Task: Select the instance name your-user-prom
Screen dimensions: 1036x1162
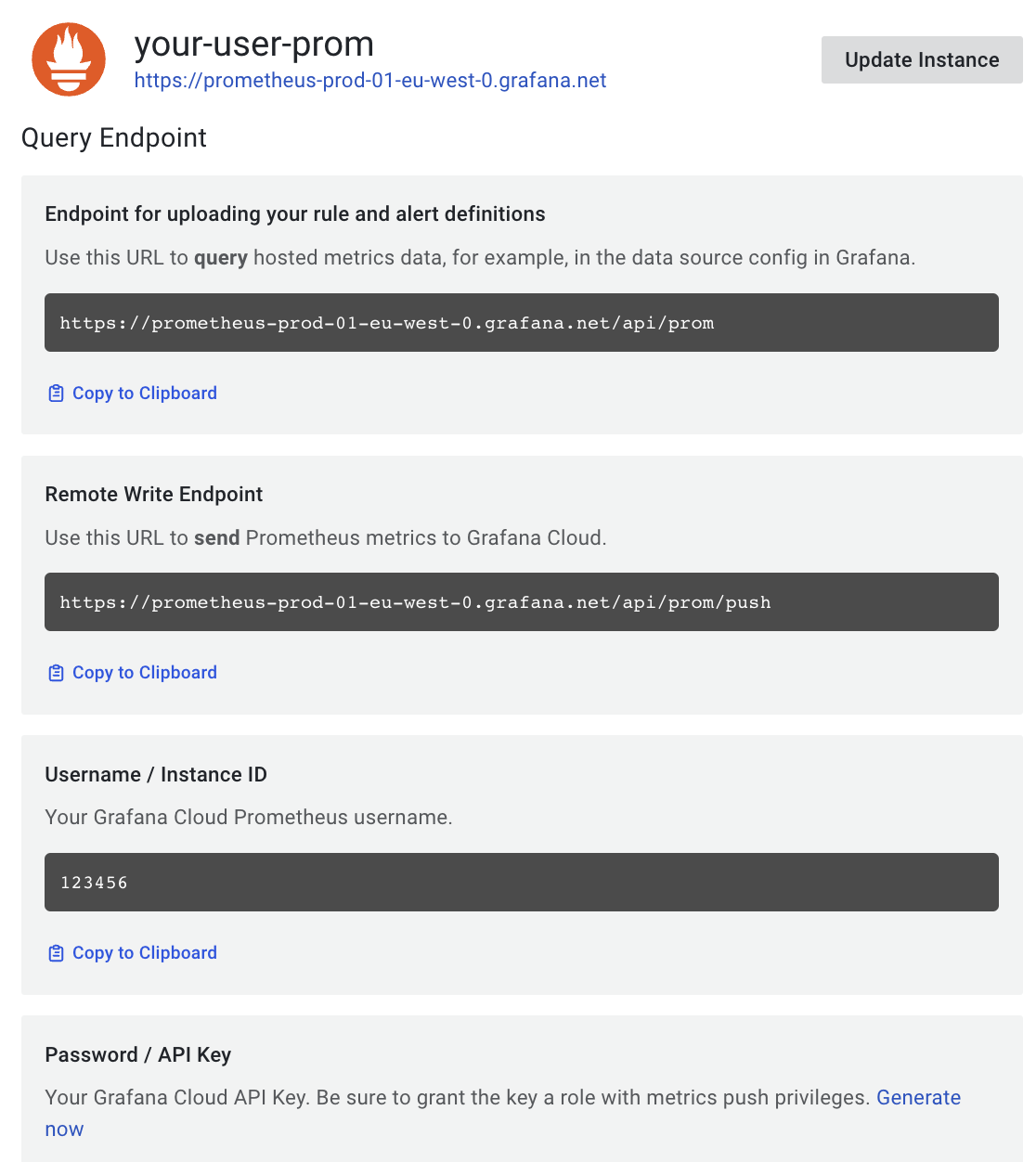Action: 254,44
